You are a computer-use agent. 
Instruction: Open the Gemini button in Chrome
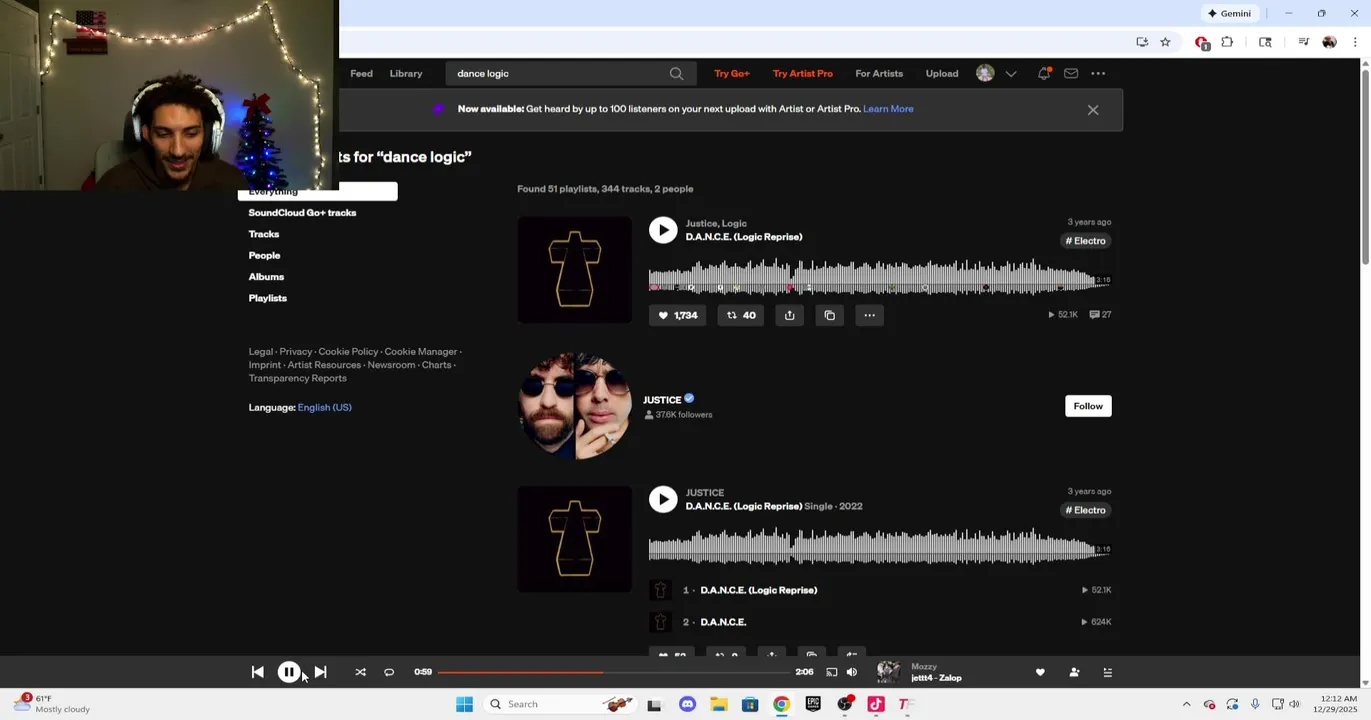1229,13
